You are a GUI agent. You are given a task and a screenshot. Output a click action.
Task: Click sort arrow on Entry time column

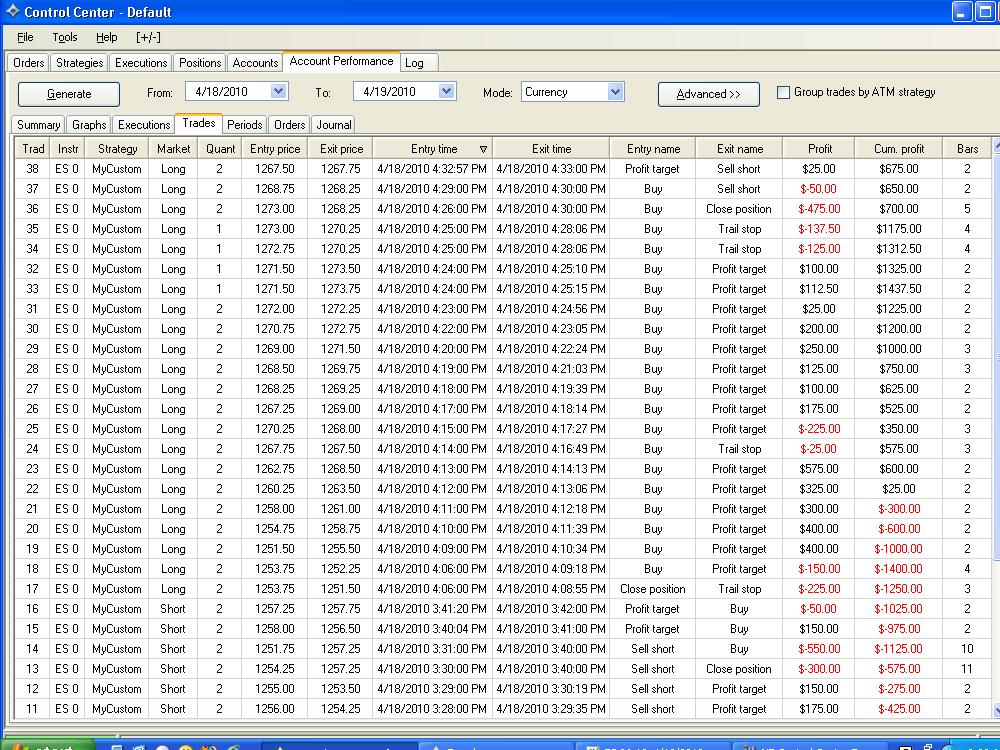coord(483,149)
